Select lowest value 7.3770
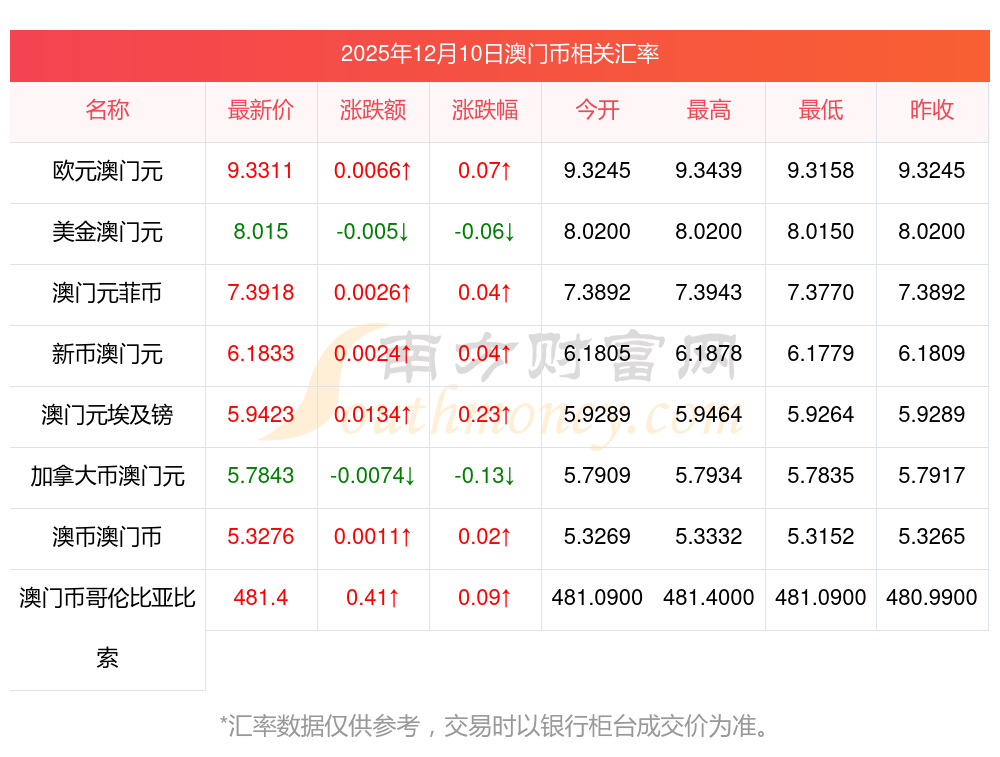This screenshot has height=757, width=1000. [x=820, y=293]
